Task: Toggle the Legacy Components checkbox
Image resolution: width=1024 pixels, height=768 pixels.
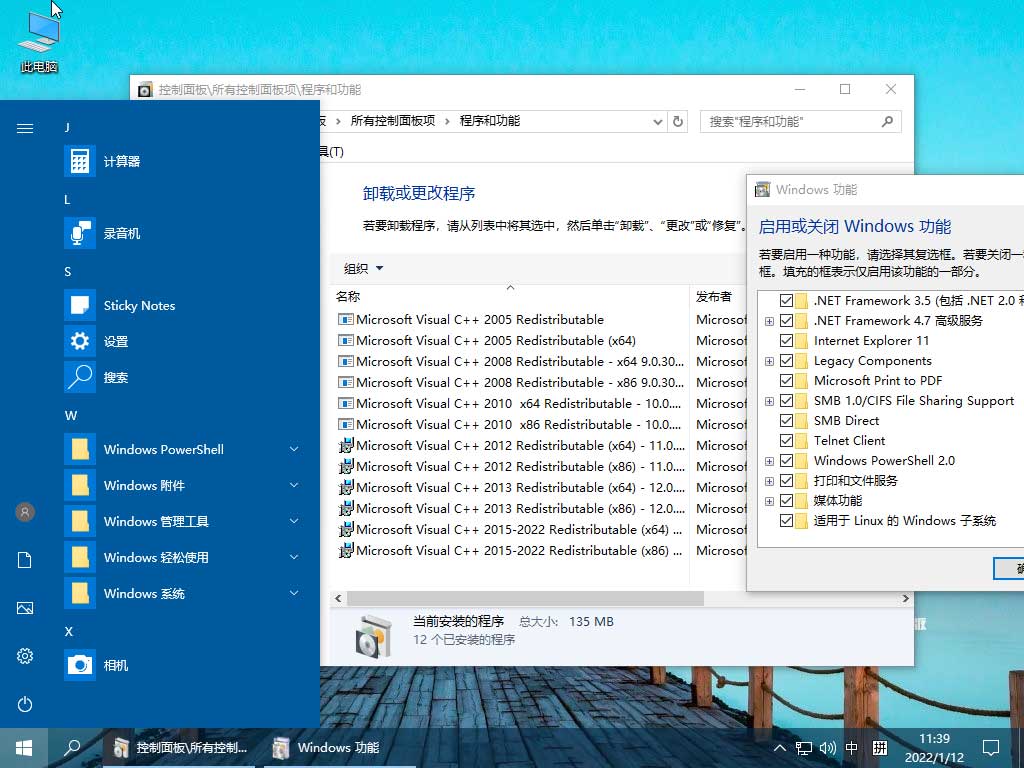Action: click(x=786, y=360)
